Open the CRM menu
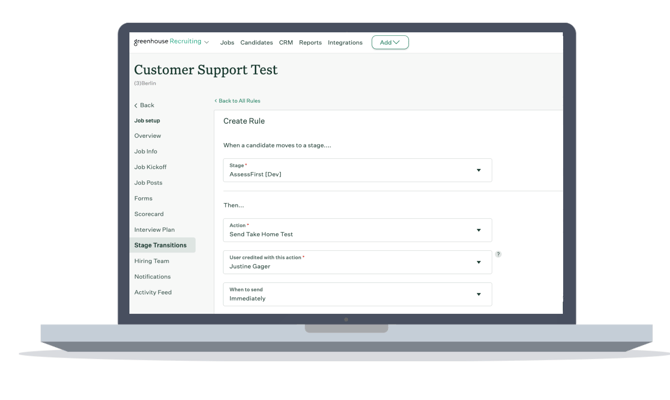The image size is (670, 400). 286,42
